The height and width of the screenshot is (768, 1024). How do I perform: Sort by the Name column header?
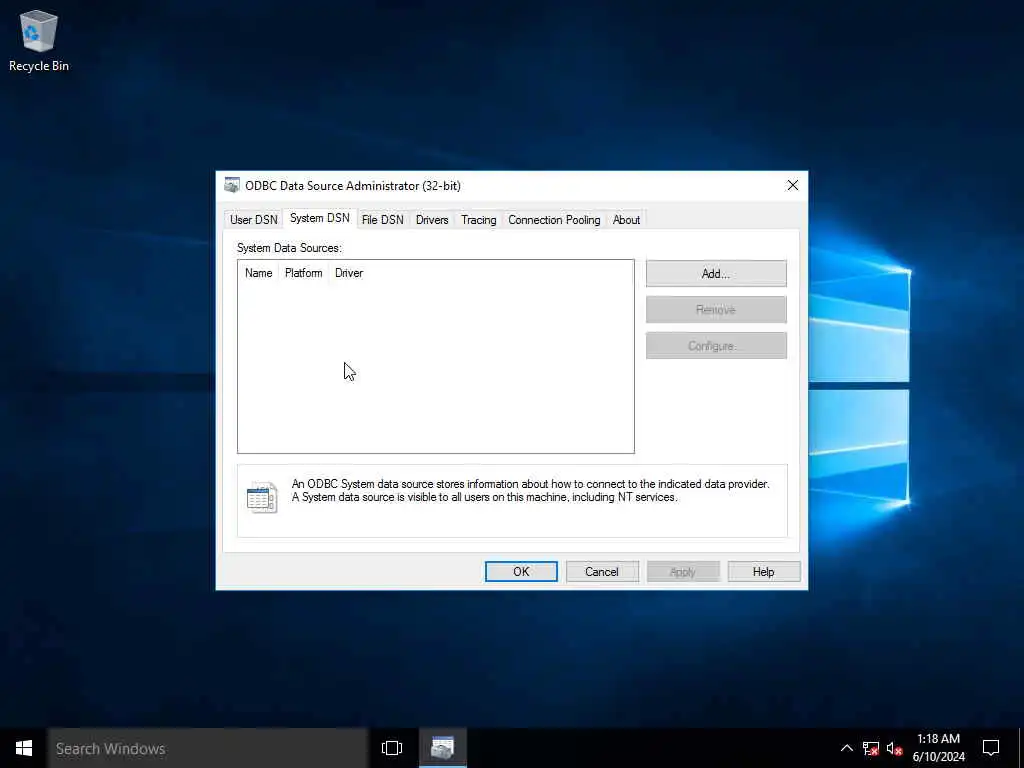tap(259, 273)
